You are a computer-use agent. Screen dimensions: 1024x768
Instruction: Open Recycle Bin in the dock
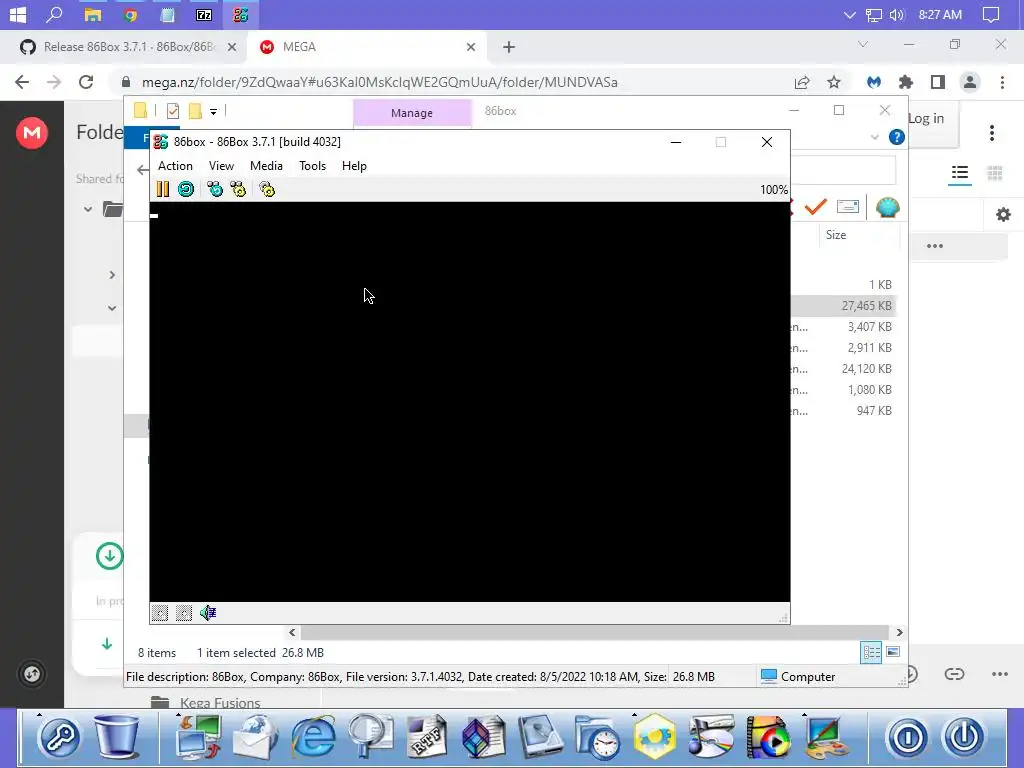(x=118, y=736)
